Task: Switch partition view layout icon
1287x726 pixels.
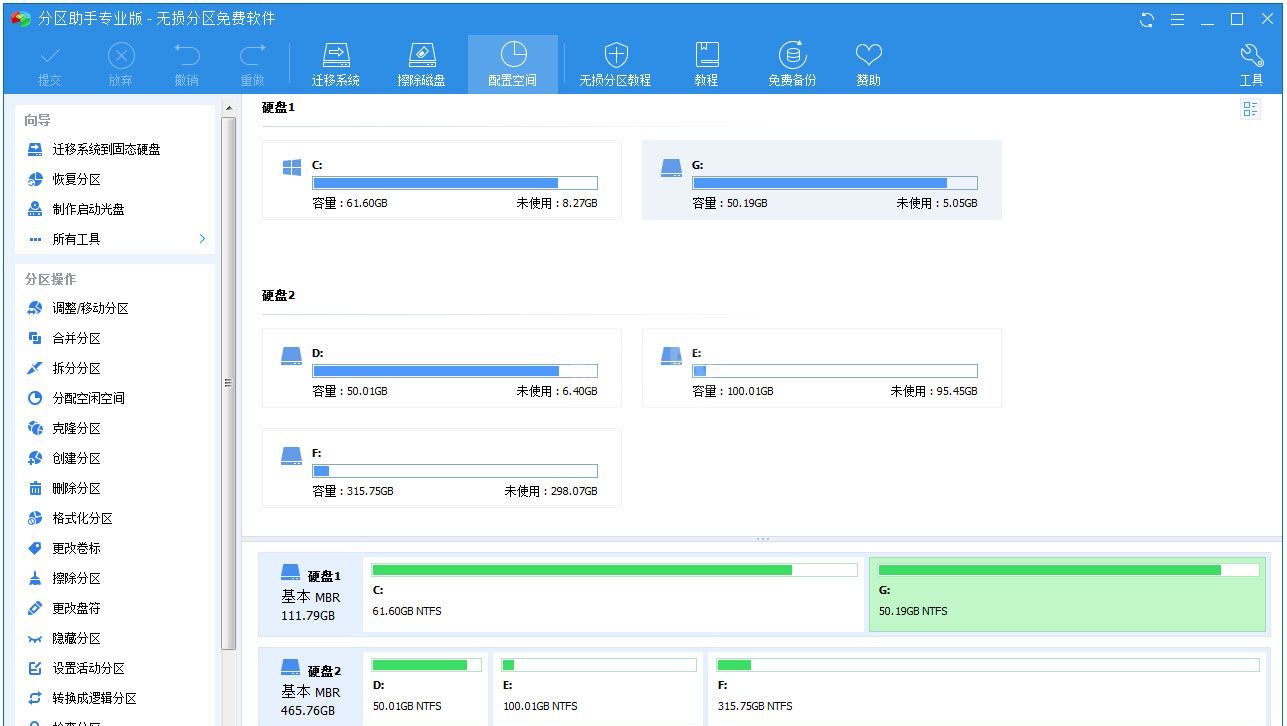Action: click(x=1251, y=109)
